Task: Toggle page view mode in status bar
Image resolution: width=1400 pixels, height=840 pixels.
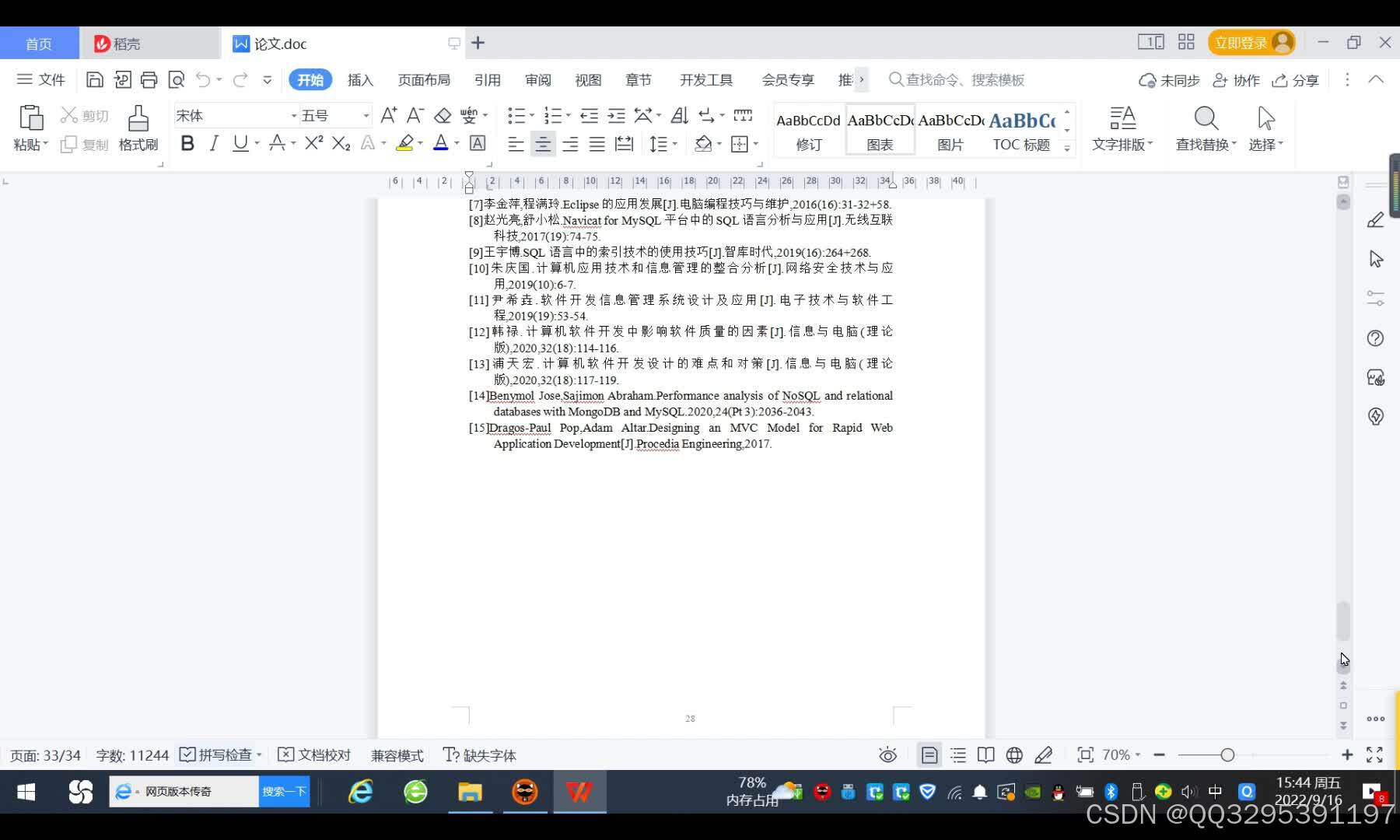Action: [929, 755]
